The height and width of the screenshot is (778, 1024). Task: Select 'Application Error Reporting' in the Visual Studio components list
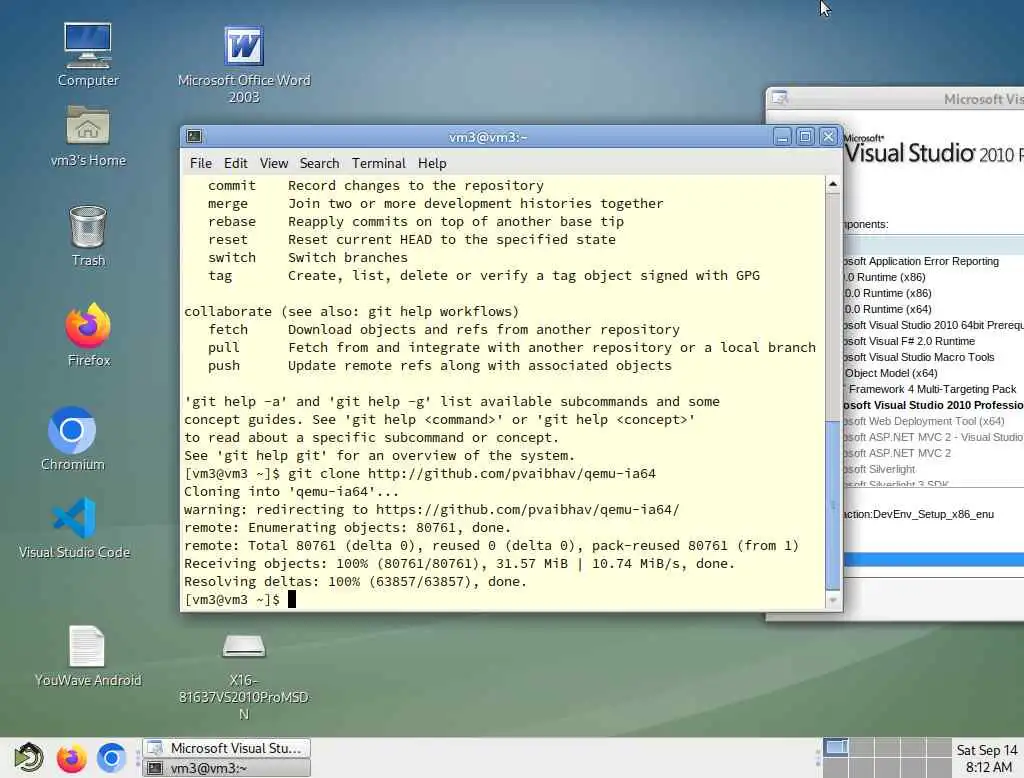coord(921,261)
